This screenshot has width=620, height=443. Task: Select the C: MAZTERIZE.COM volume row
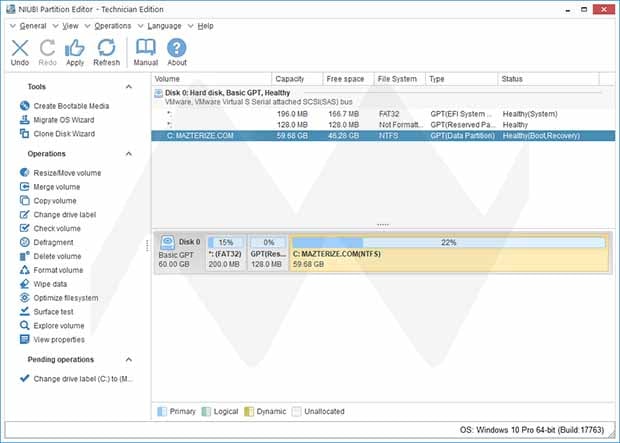coord(383,136)
